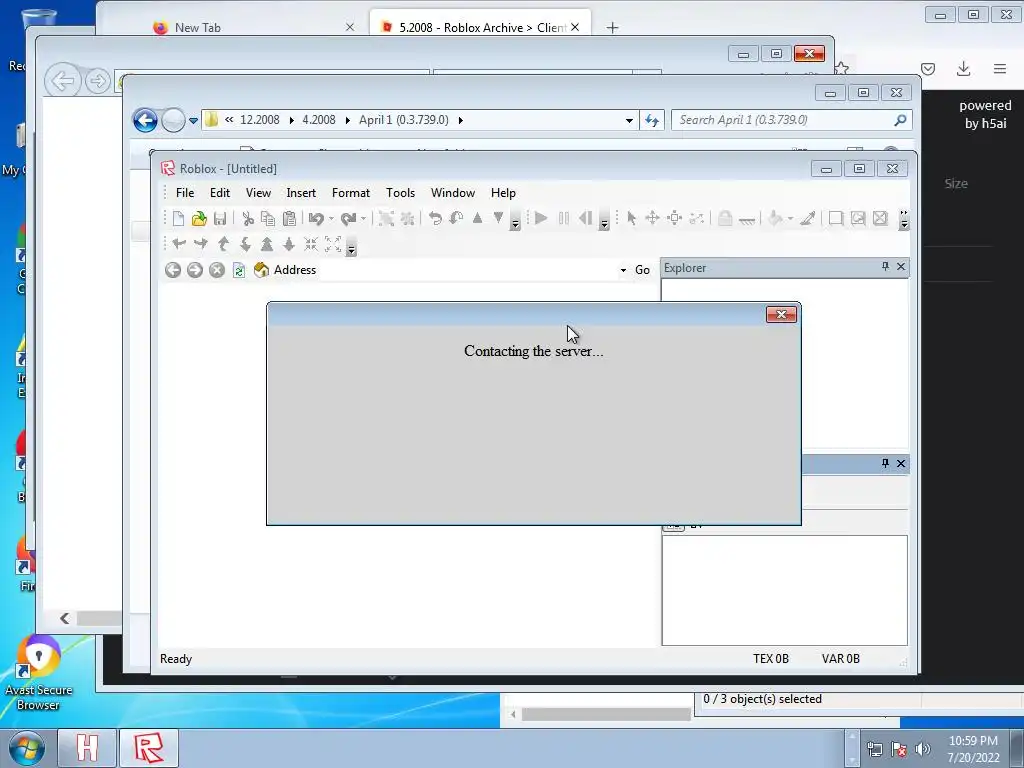Click the camera pan right arrow icon

pyautogui.click(x=200, y=244)
